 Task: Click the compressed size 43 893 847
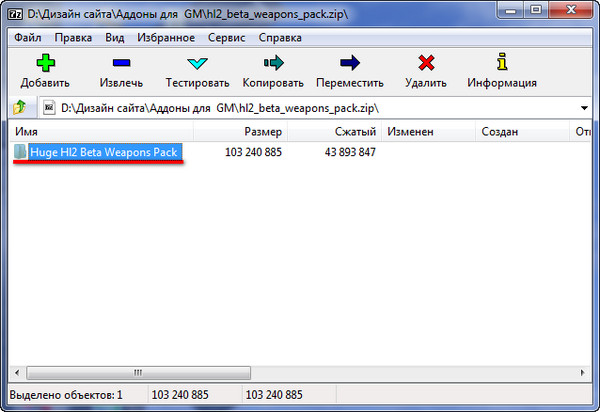350,152
